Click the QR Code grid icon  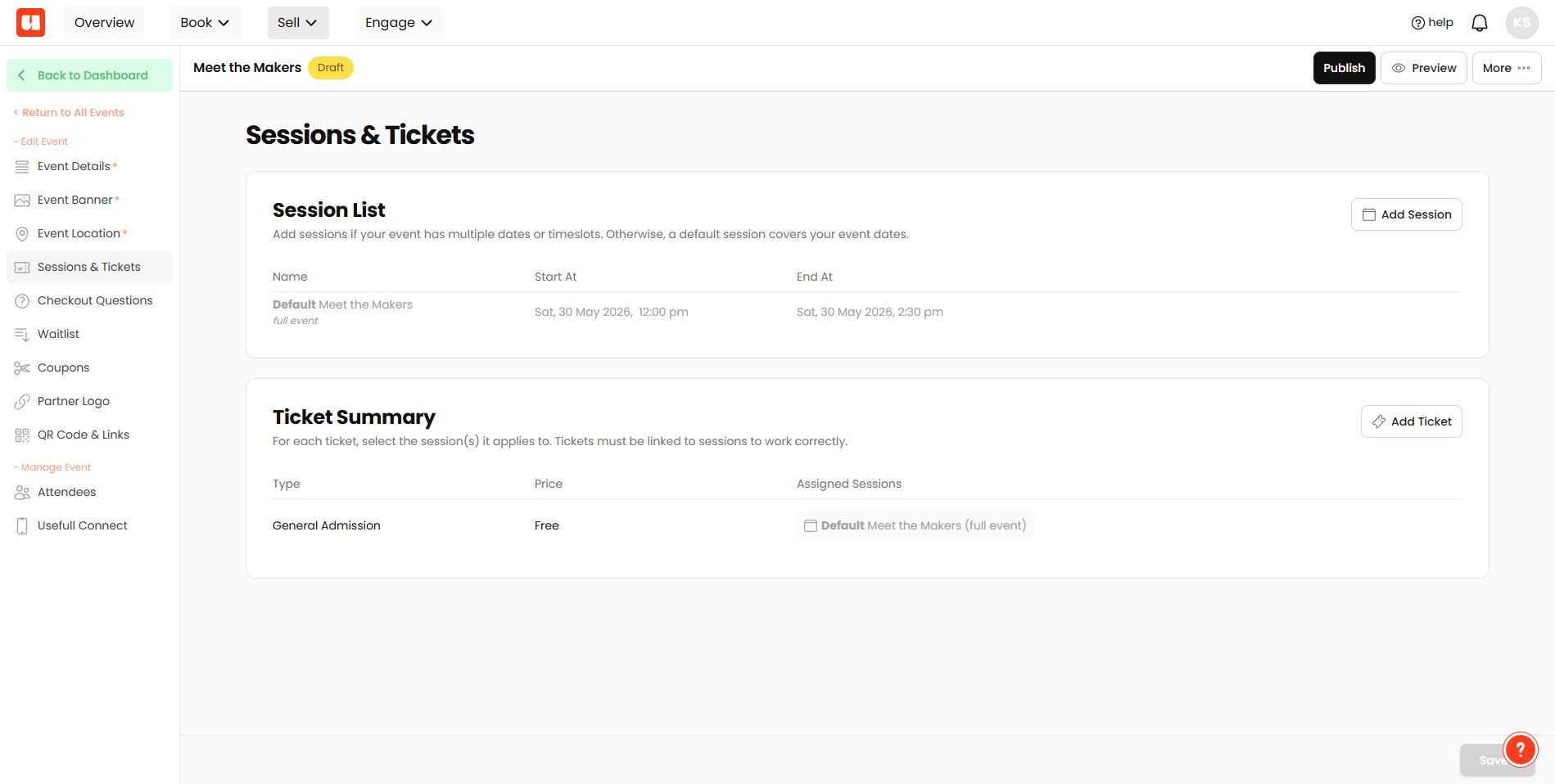(x=22, y=435)
